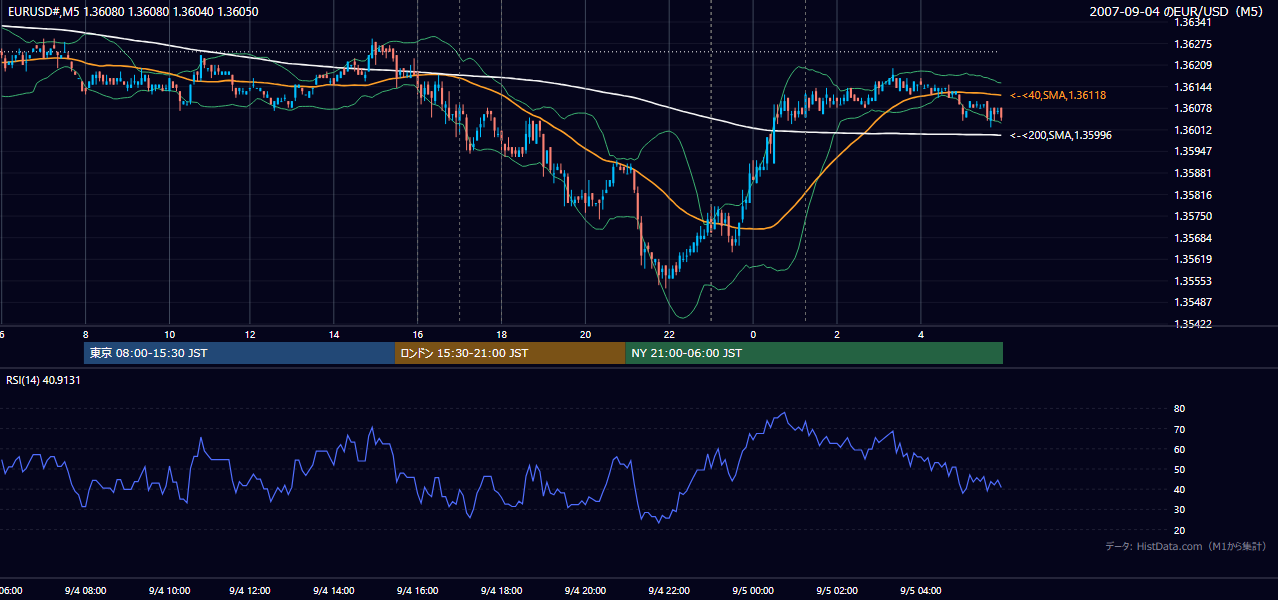Click the 9/4 20:00 date axis label

(x=584, y=592)
